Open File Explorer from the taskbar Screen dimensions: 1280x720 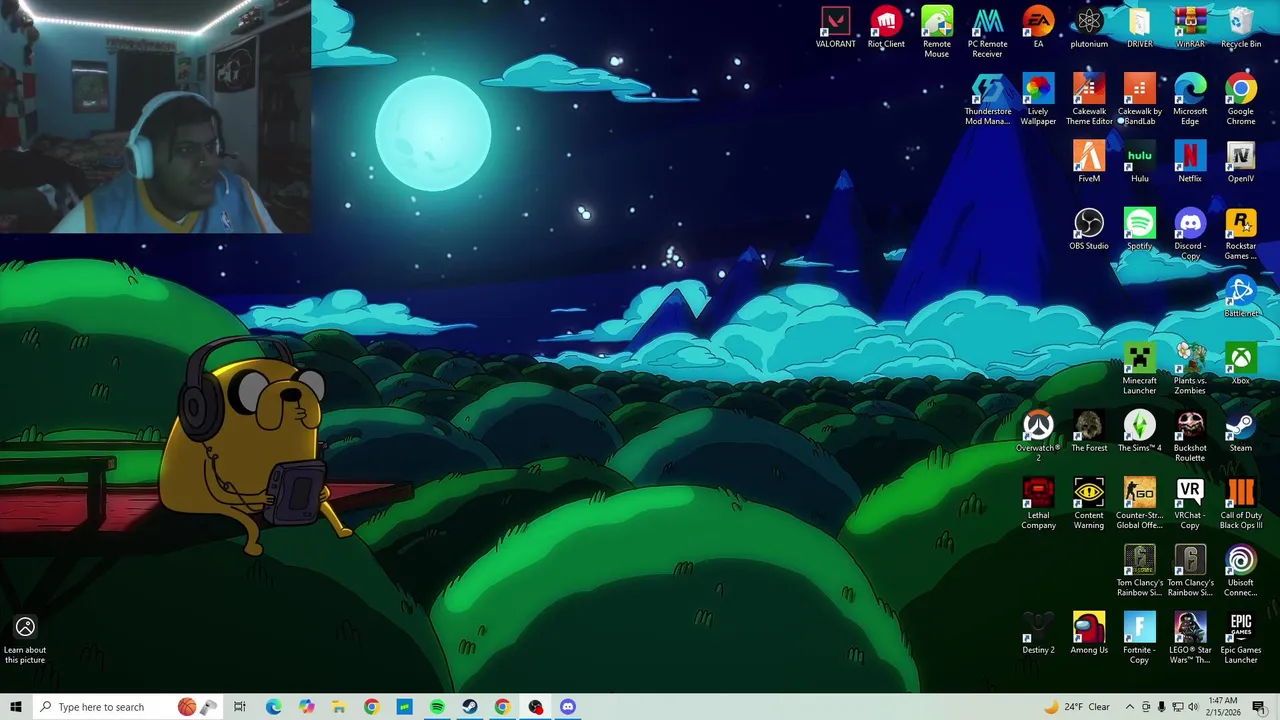click(x=339, y=707)
